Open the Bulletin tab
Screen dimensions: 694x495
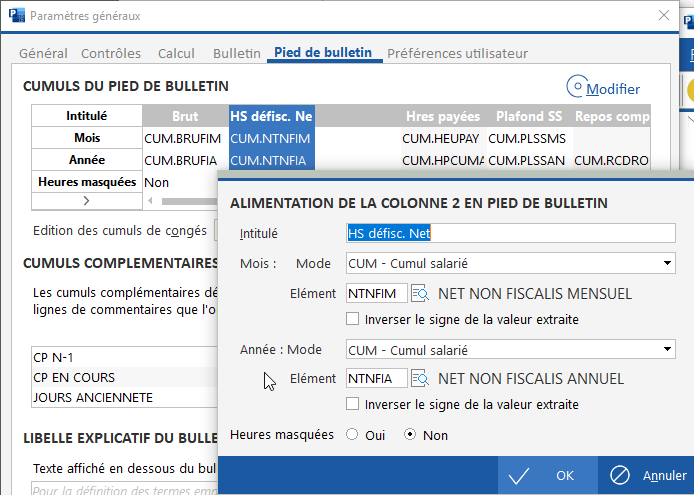click(237, 54)
